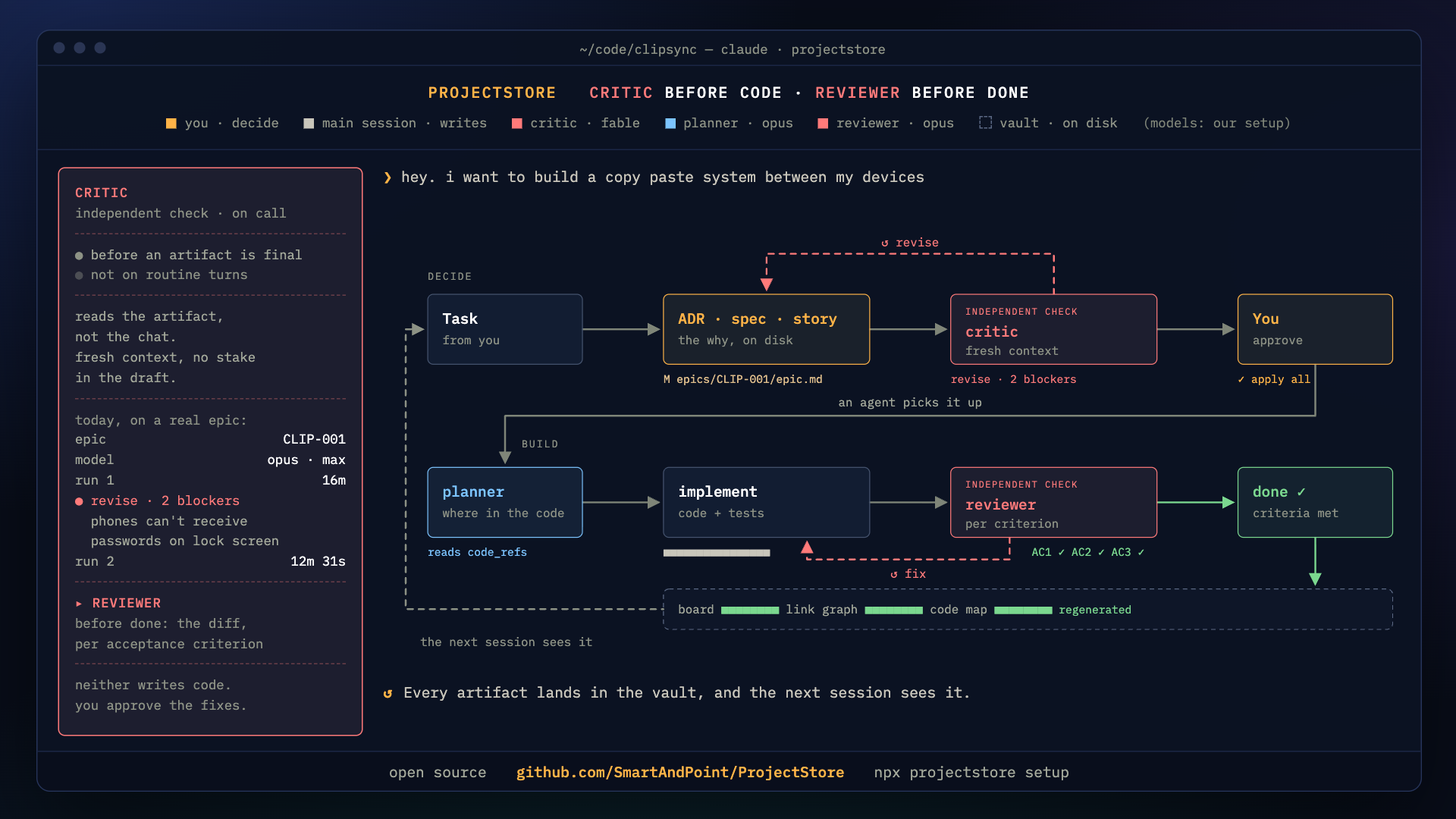Open the 'ADR · spec · story' box
Screen dimensions: 1456x819
[766, 329]
